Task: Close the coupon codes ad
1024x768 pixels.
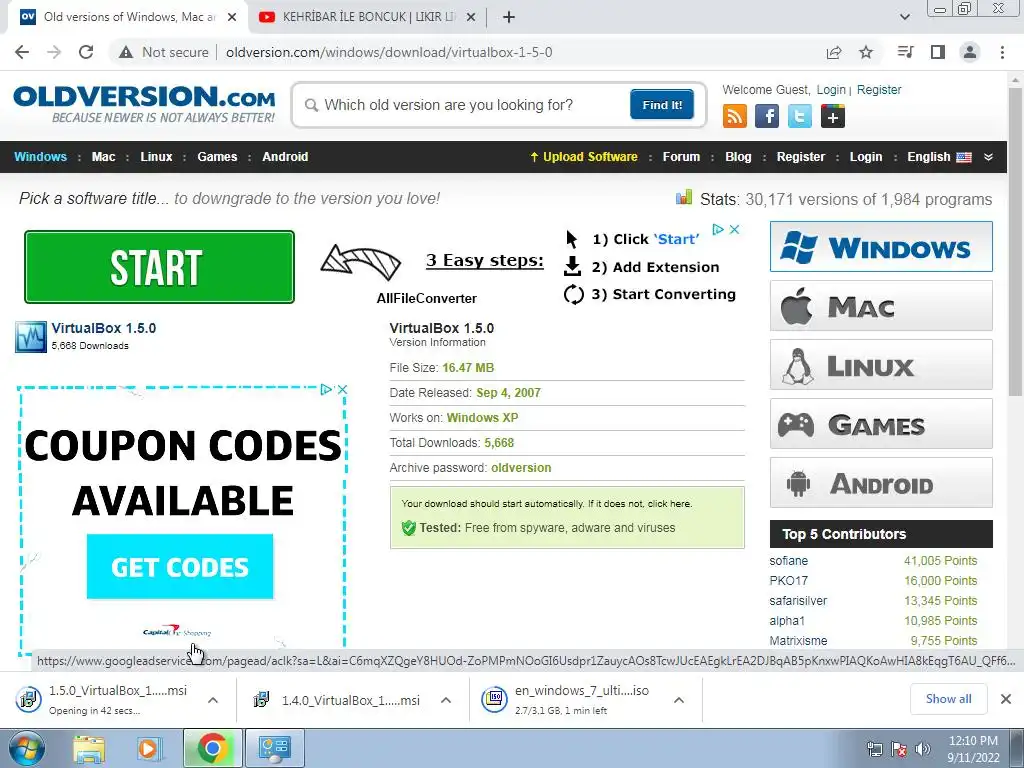Action: (342, 389)
